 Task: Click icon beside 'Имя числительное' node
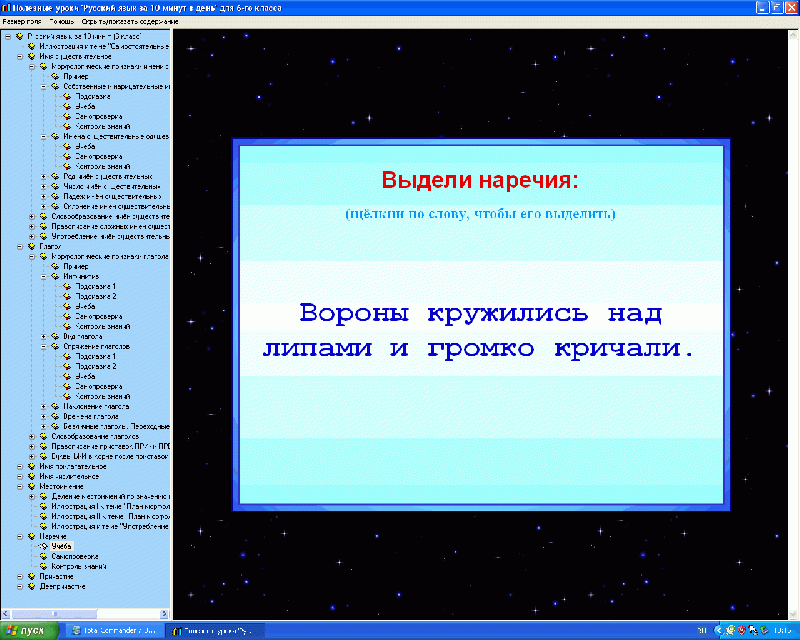click(x=31, y=476)
